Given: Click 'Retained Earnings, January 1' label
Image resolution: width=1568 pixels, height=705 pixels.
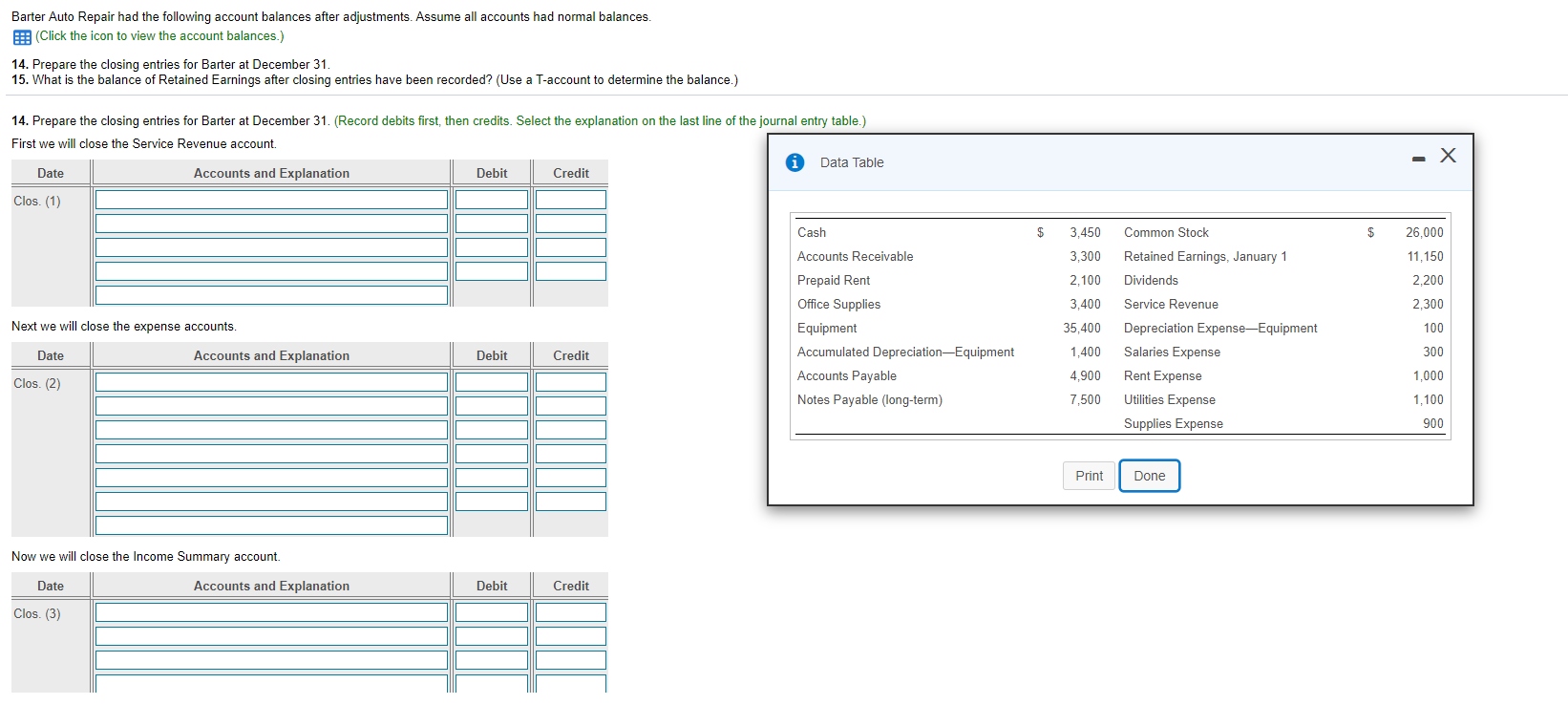Looking at the screenshot, I should (x=1205, y=256).
